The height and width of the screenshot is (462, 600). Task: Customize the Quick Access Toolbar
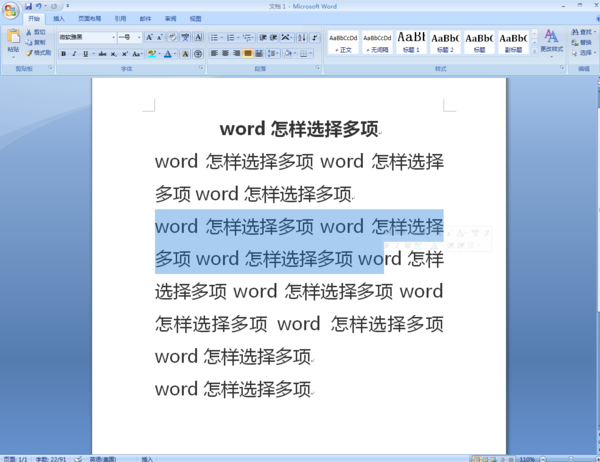click(x=68, y=6)
